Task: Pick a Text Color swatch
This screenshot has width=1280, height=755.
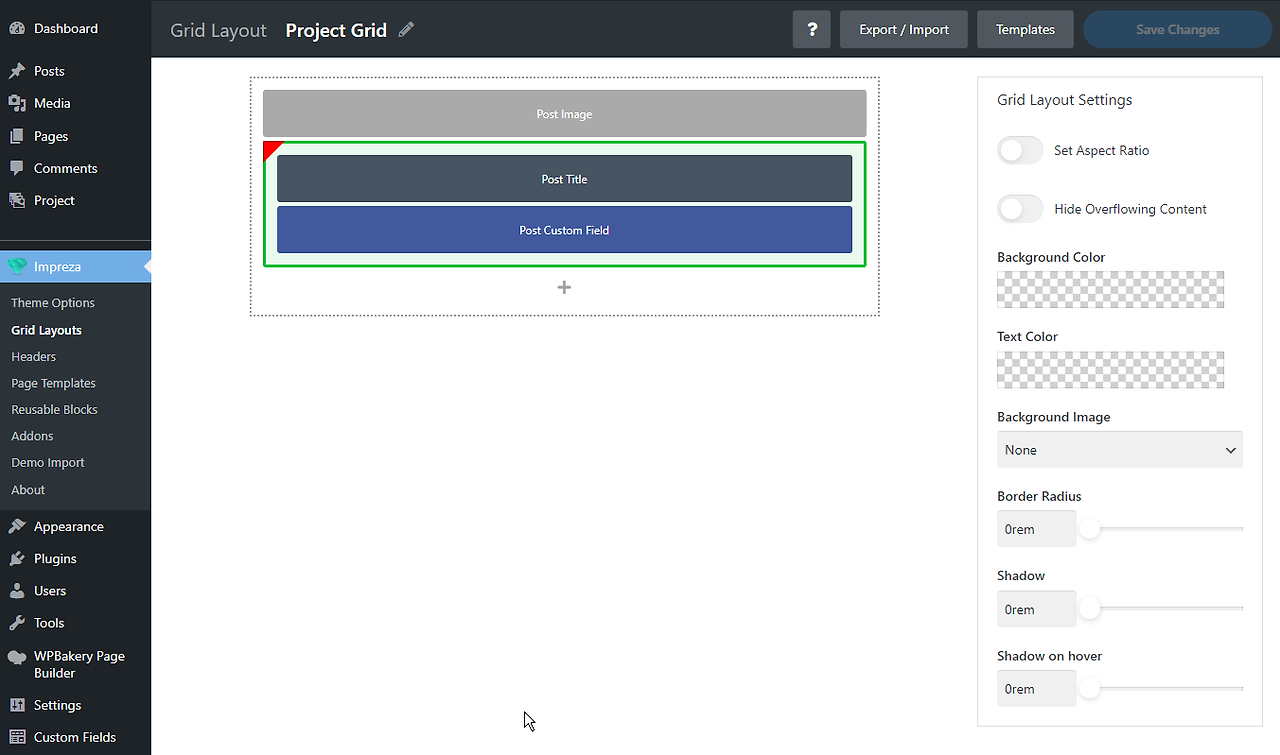Action: click(1110, 369)
